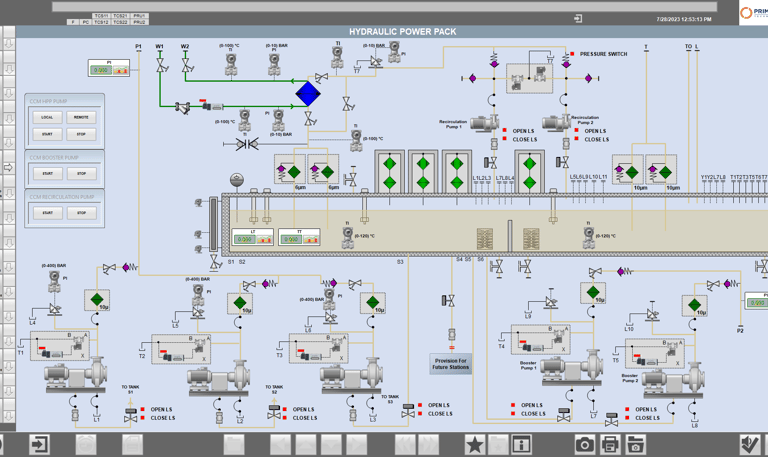This screenshot has height=457, width=768.
Task: Open the TT value display in tank
Action: 299,237
